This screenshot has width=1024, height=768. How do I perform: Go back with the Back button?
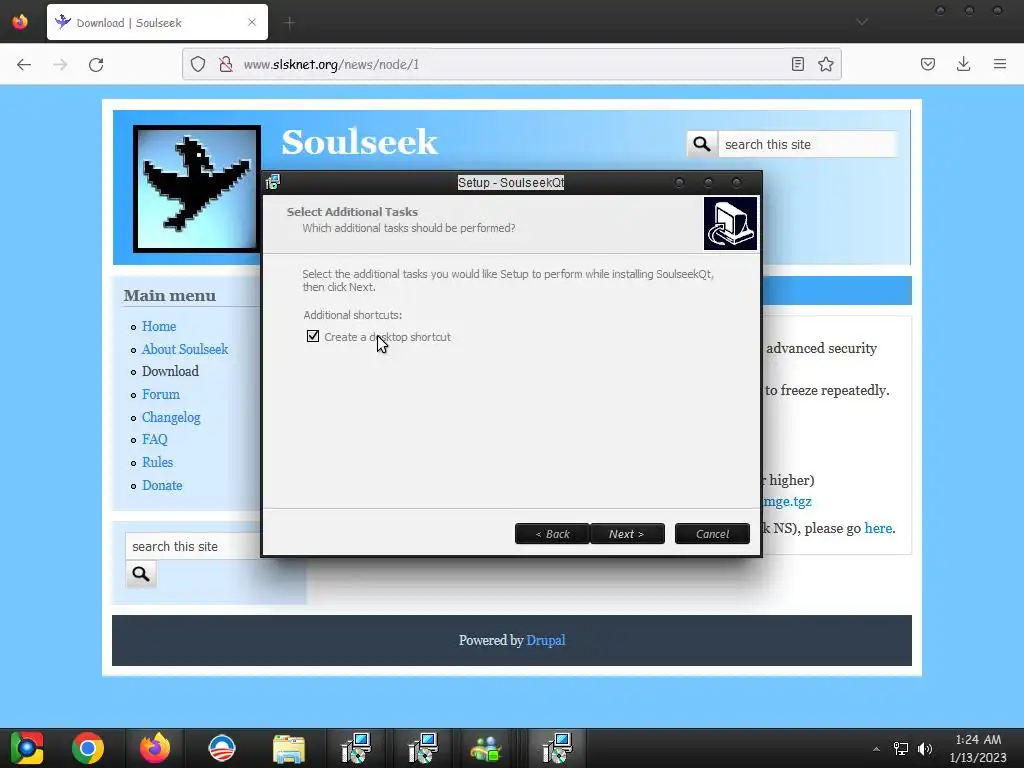click(x=552, y=534)
